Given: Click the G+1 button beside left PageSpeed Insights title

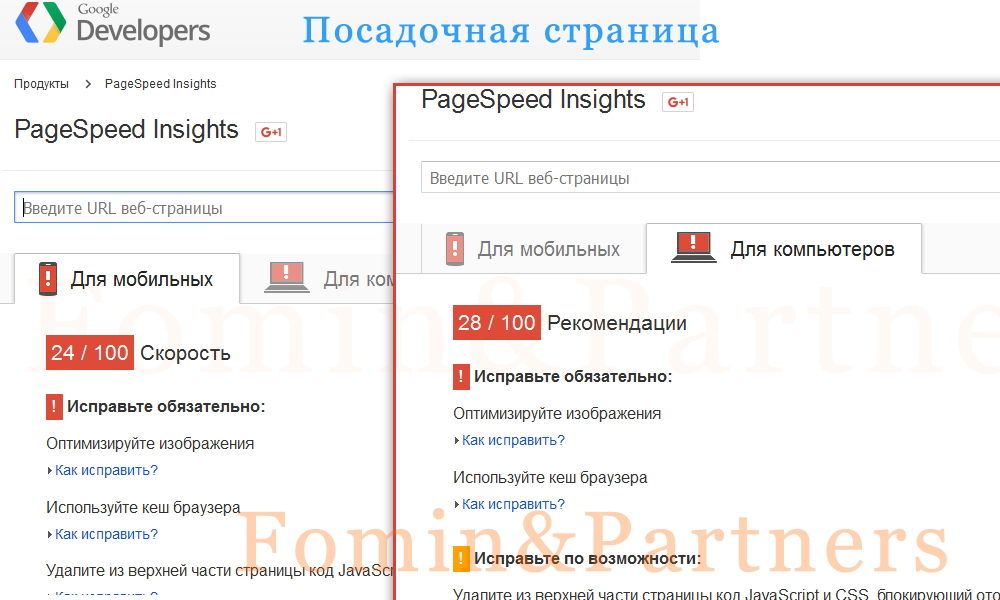Looking at the screenshot, I should pyautogui.click(x=271, y=132).
